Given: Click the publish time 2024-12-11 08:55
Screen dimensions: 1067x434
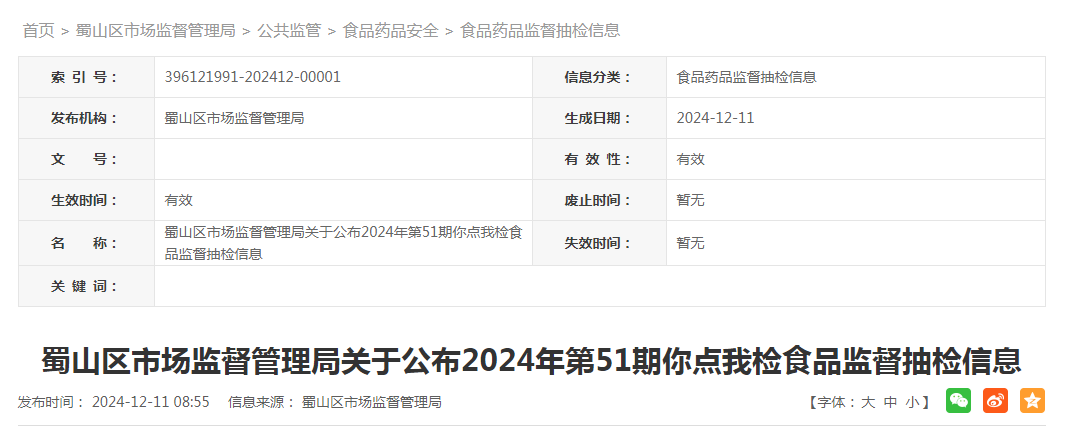Looking at the screenshot, I should click(x=150, y=402).
